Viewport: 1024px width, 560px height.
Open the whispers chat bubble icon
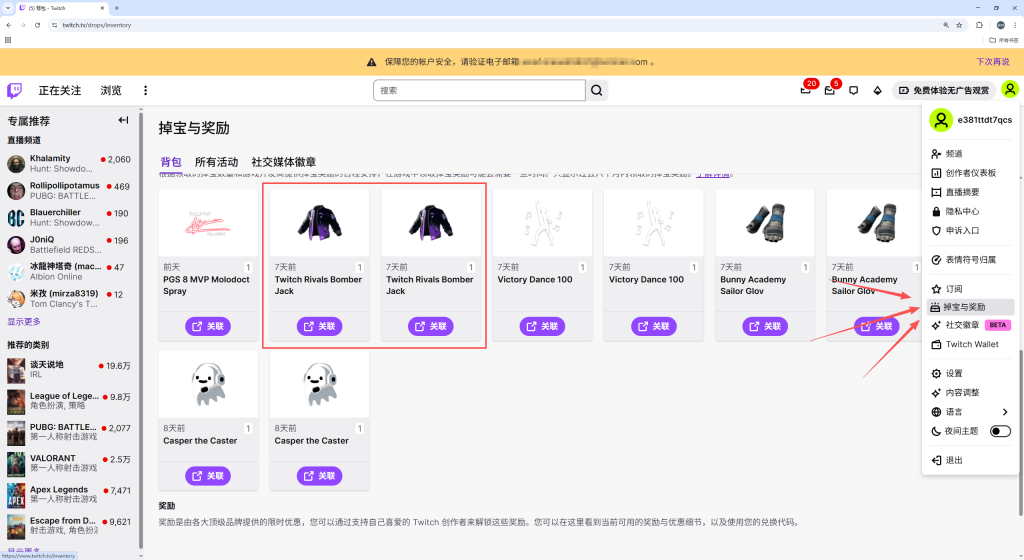pyautogui.click(x=853, y=90)
